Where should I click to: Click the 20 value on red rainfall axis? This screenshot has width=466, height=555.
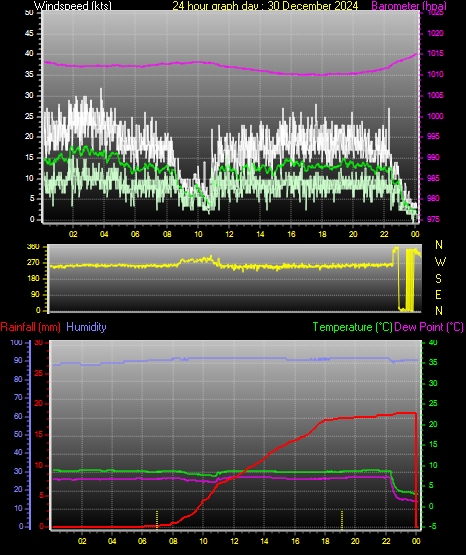(39, 404)
